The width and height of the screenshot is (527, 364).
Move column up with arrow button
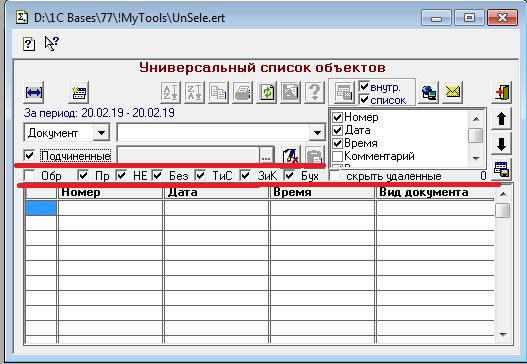click(501, 118)
